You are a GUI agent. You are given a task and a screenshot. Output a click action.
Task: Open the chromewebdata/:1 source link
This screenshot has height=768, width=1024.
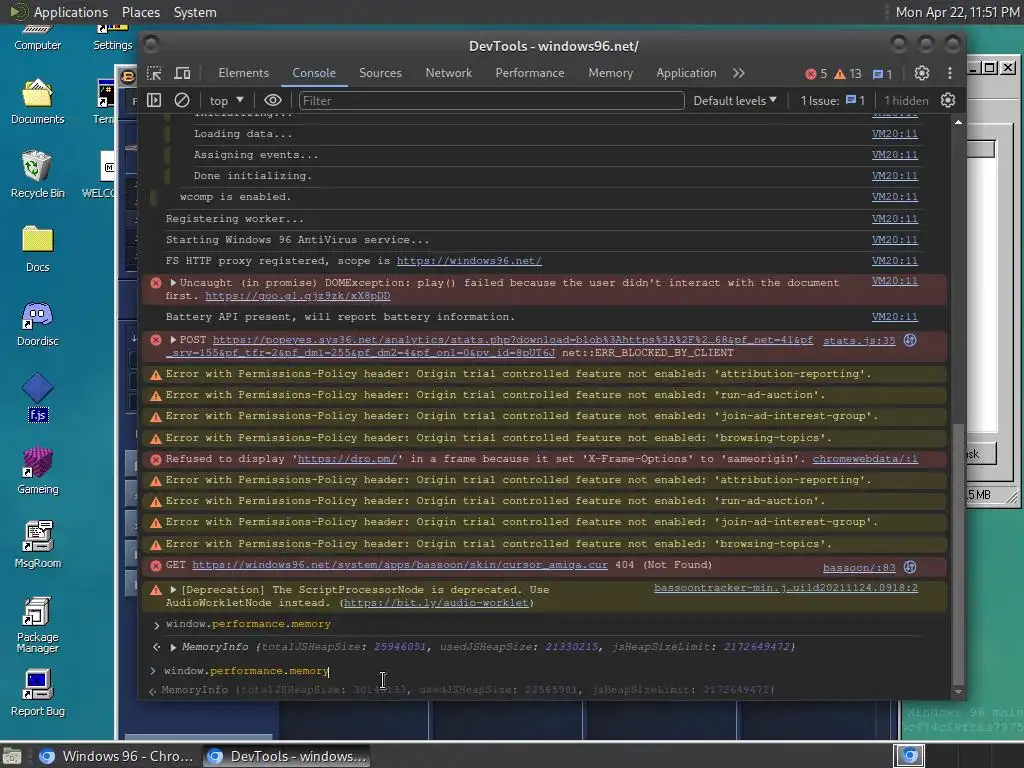coord(865,458)
